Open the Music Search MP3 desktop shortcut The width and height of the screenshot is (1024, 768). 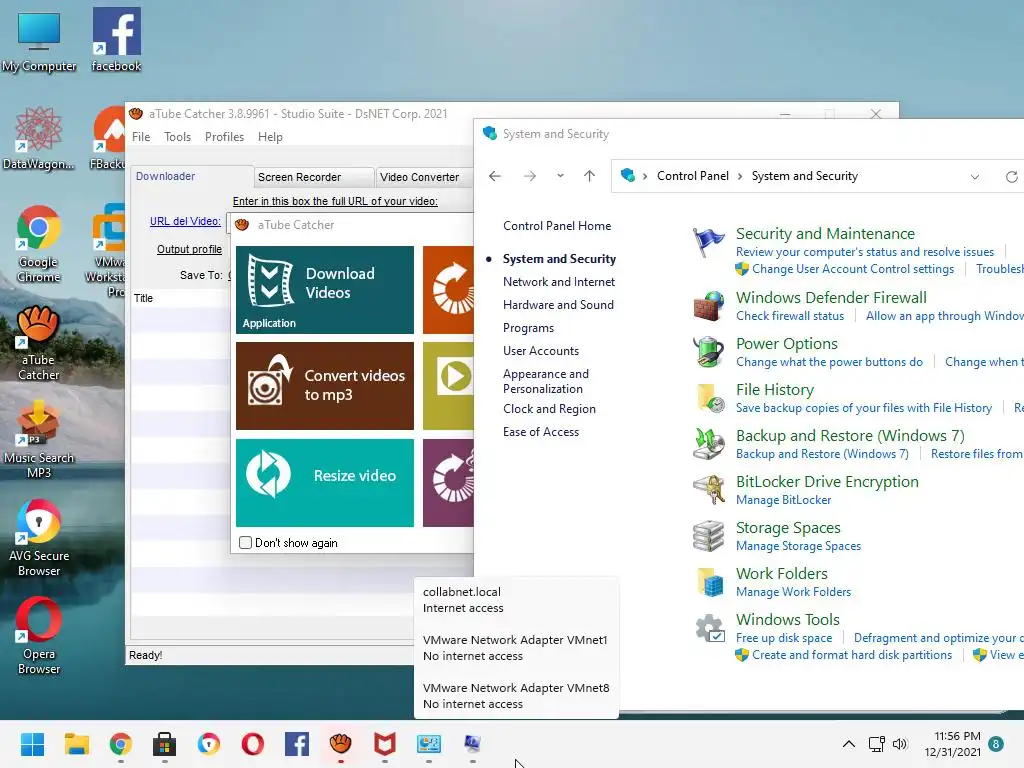click(x=39, y=440)
